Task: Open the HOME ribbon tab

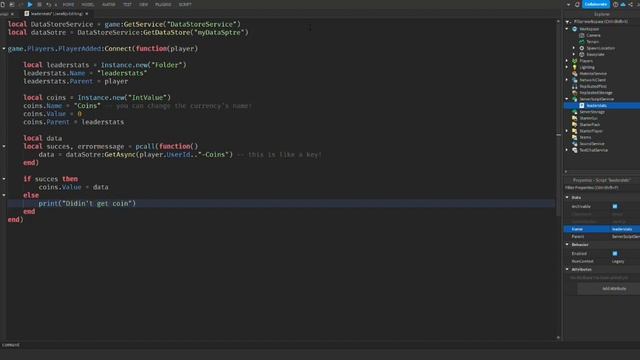Action: click(68, 4)
